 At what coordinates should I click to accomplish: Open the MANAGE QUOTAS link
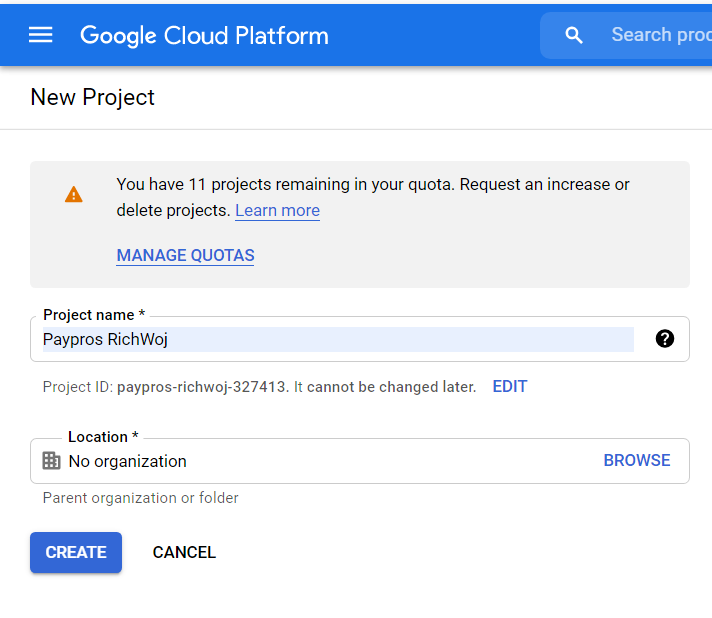185,255
